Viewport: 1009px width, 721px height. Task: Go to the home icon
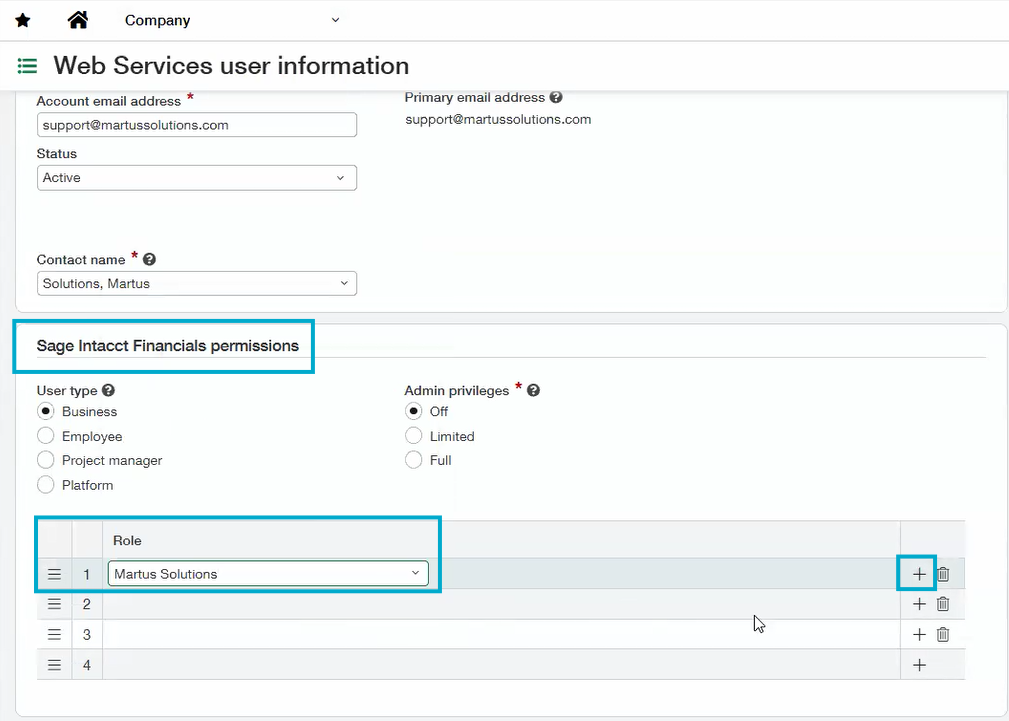coord(78,20)
